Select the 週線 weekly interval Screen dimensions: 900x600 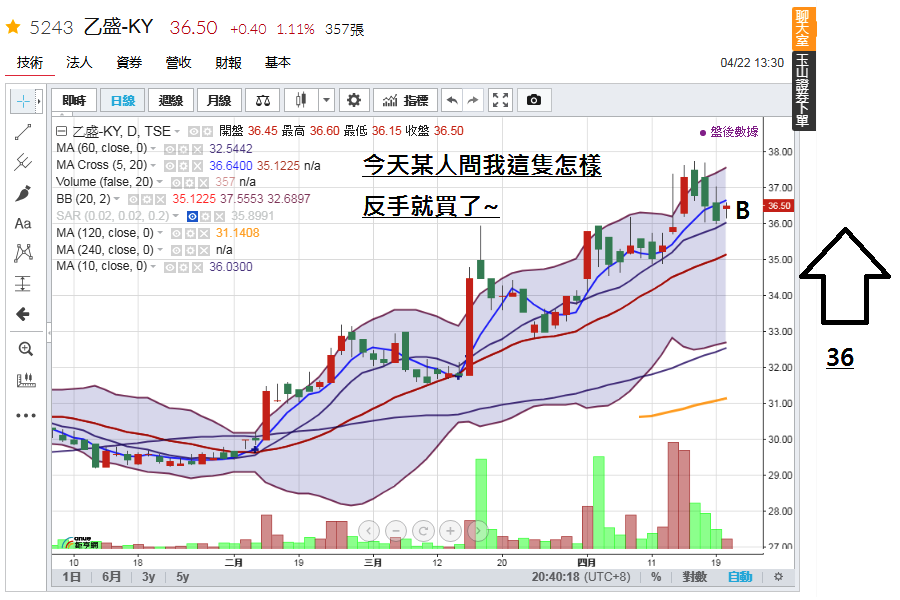(x=170, y=100)
